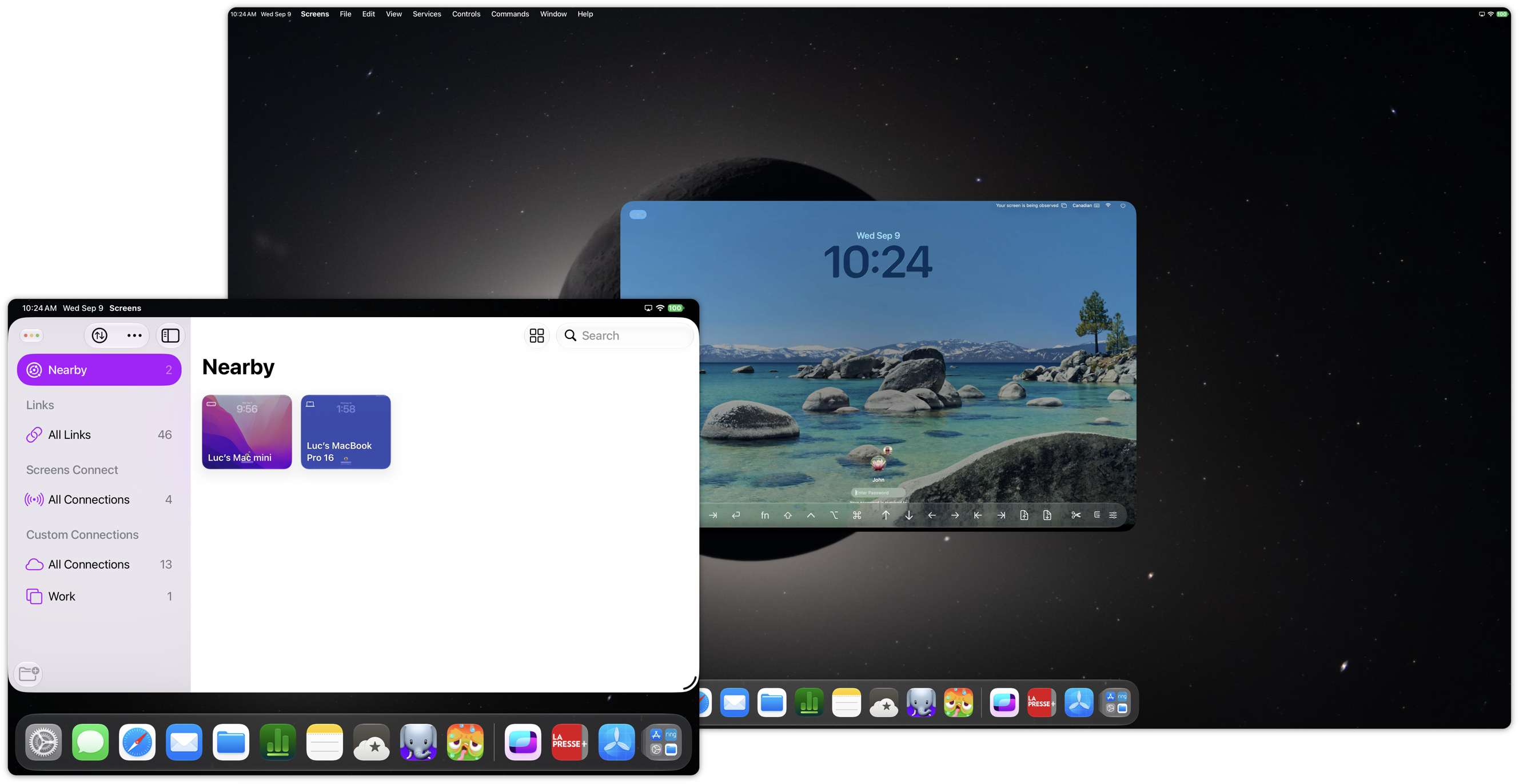Open La Presse+ in the front window dock
Screen dimensions: 1519x784
[x=569, y=742]
